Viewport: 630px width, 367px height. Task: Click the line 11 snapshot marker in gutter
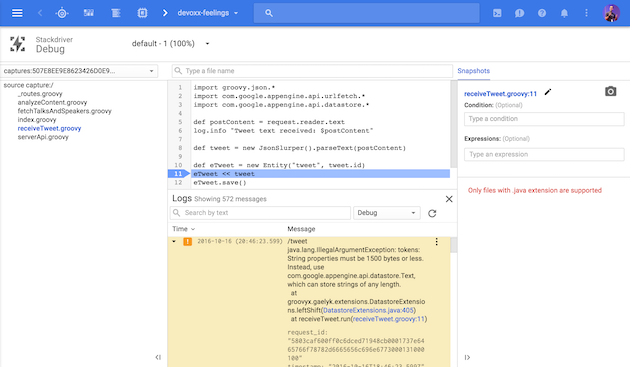pos(179,174)
